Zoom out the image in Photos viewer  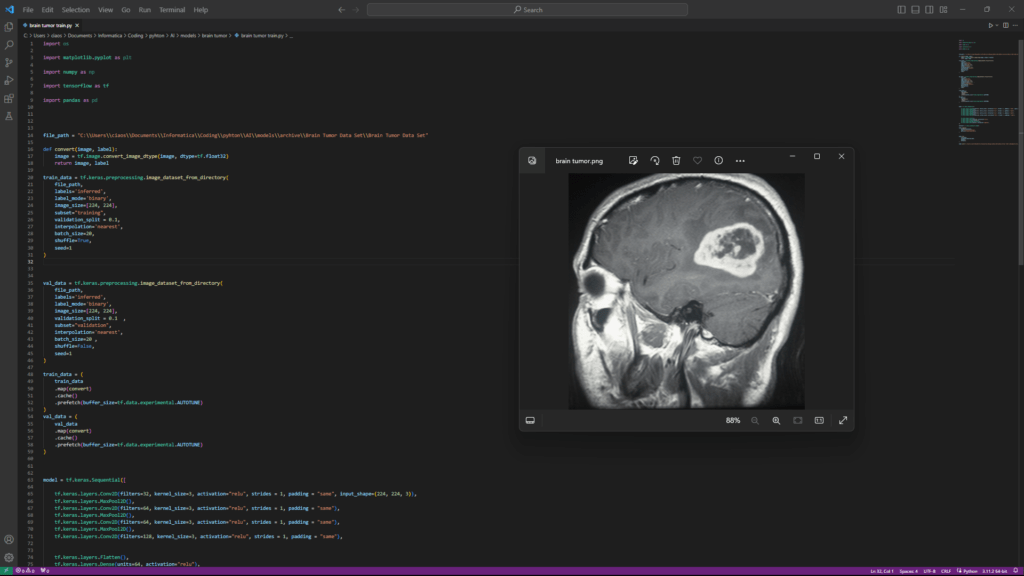(755, 421)
